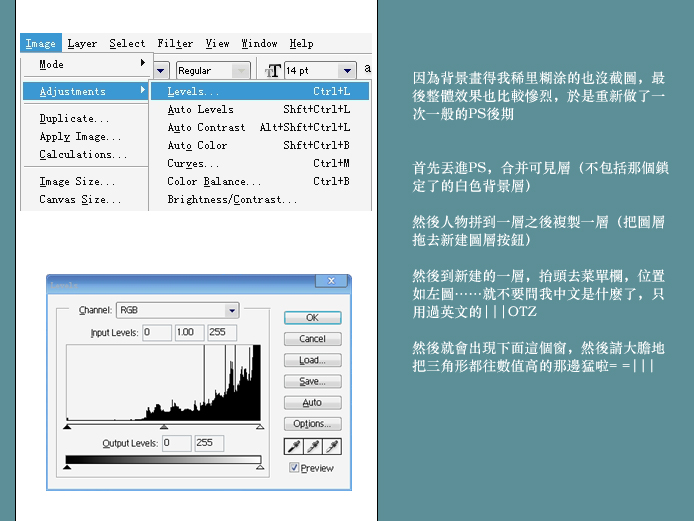Click Cancel in Levels dialog

pos(312,339)
